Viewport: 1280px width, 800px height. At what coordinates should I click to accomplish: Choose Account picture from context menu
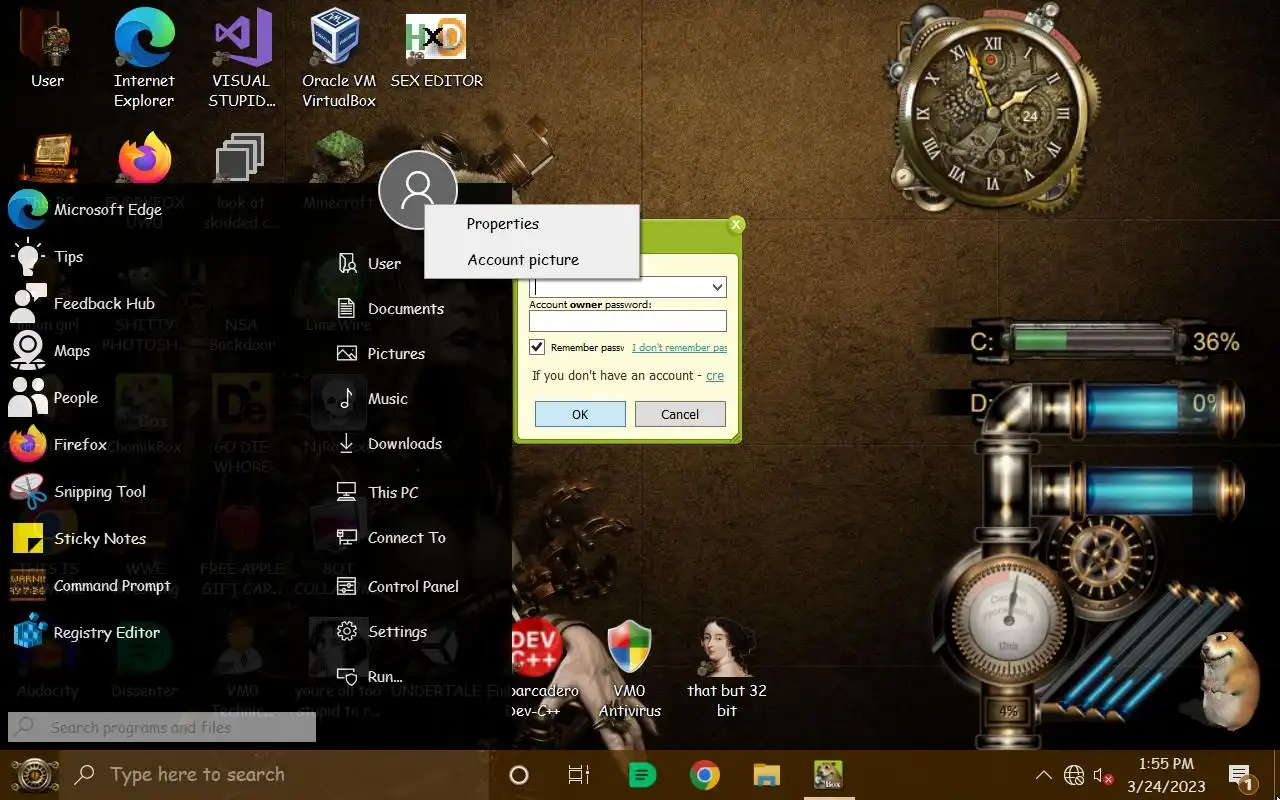pyautogui.click(x=532, y=260)
